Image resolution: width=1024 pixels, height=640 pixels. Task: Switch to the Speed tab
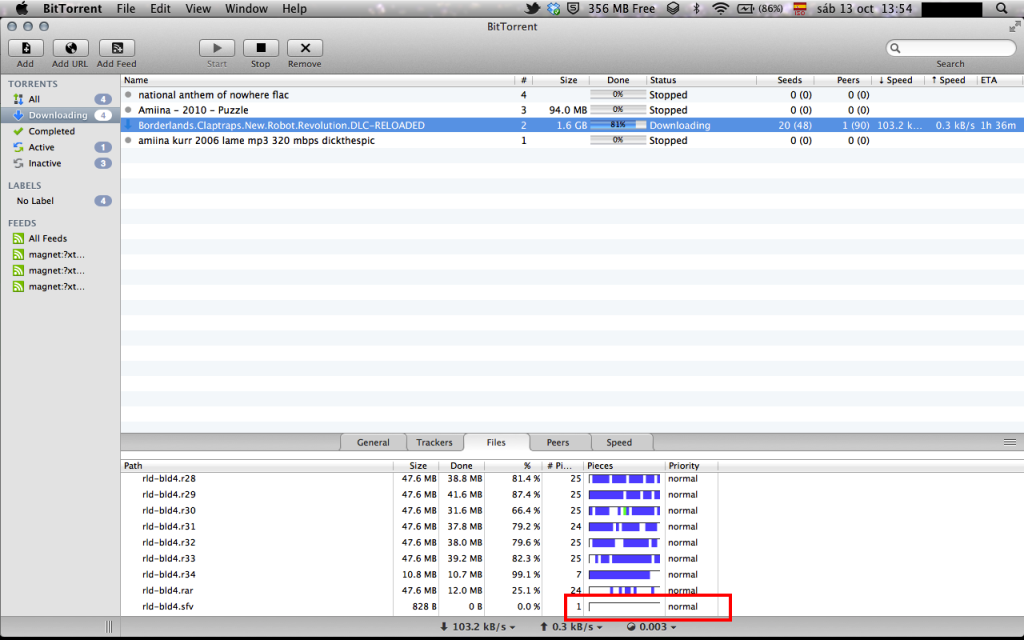point(619,442)
